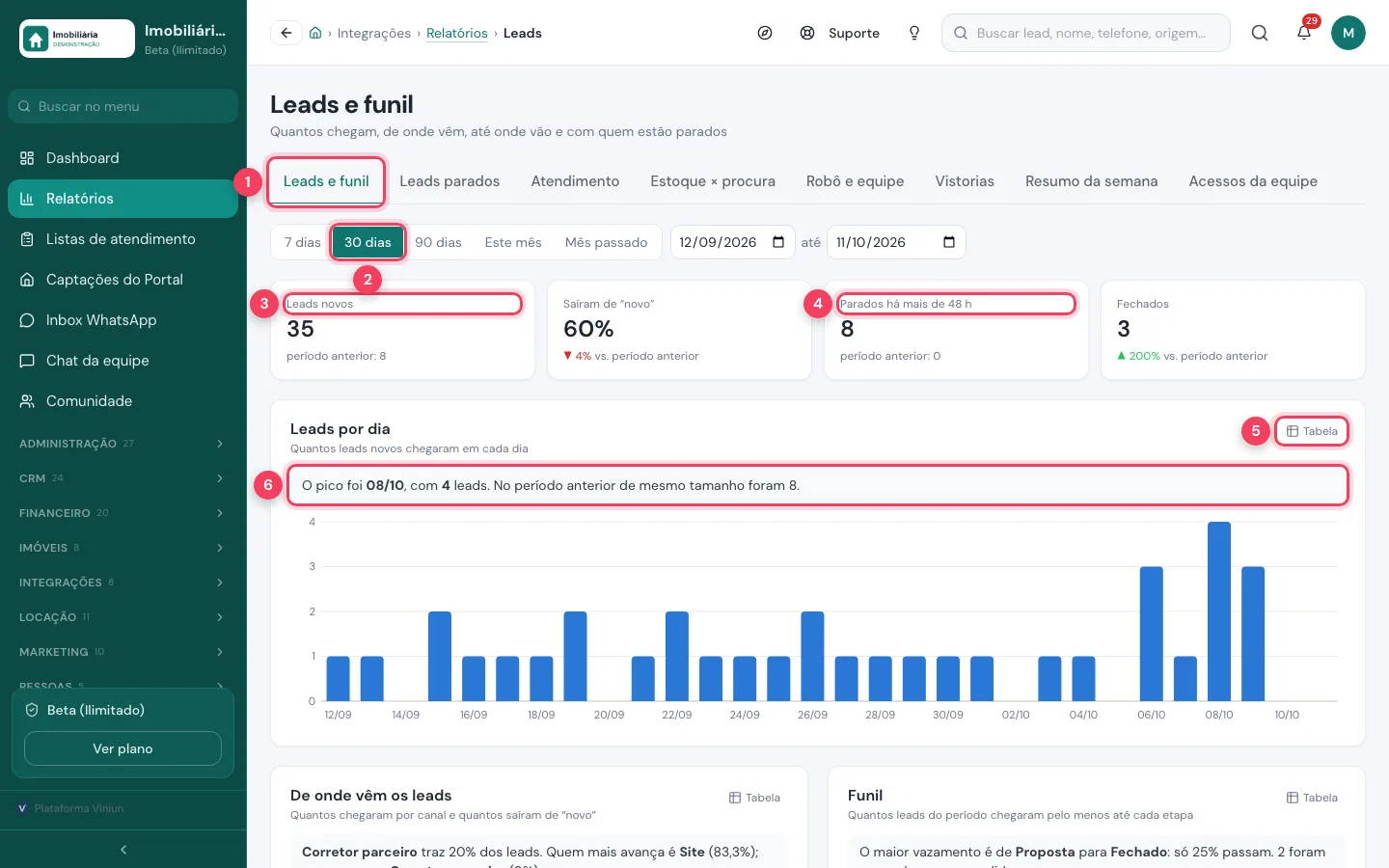This screenshot has height=868, width=1389.
Task: Expand the INTEGRAÇÕES menu section
Action: 123,583
